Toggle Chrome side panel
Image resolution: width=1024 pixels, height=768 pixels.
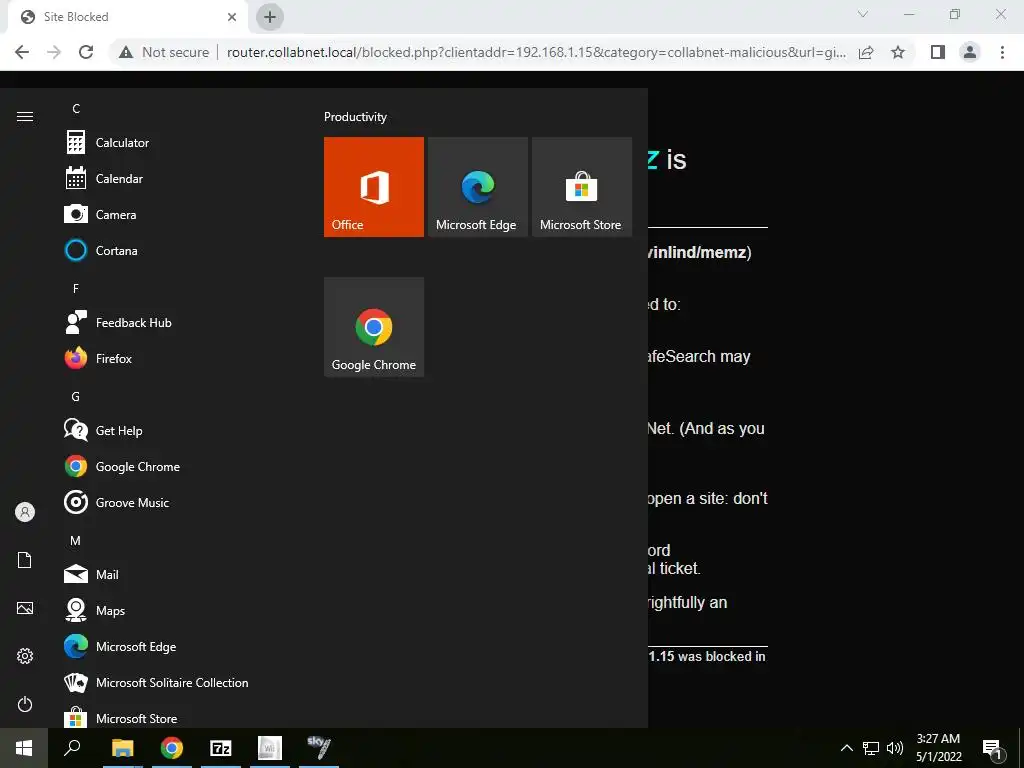coord(938,52)
